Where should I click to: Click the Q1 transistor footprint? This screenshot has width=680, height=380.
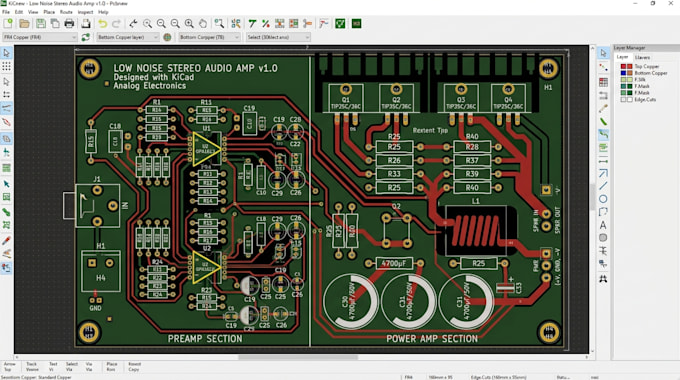point(346,98)
